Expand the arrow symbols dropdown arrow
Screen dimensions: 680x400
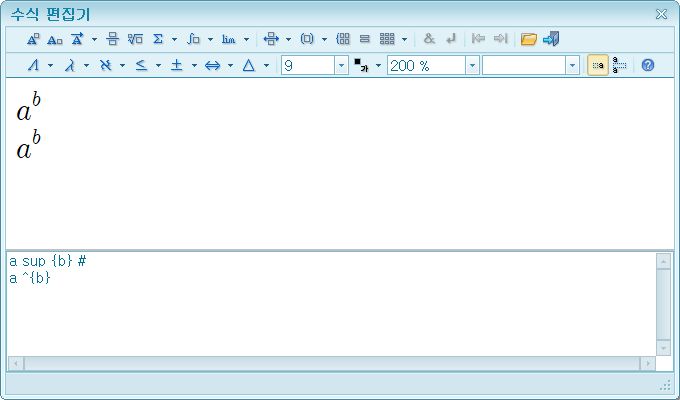(230, 66)
